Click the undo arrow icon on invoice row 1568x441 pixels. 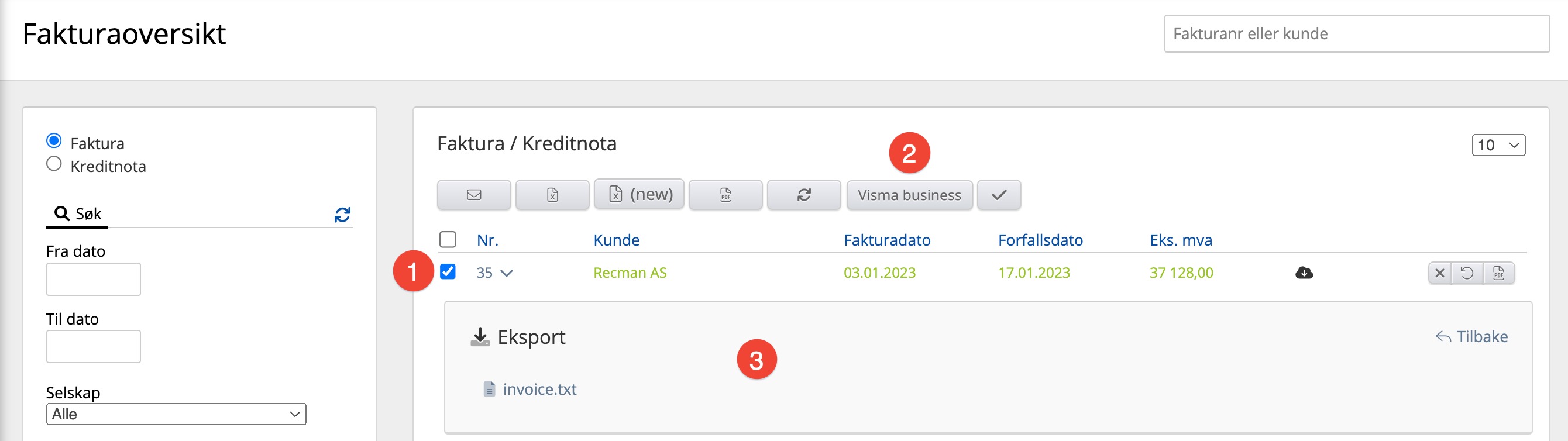1467,273
